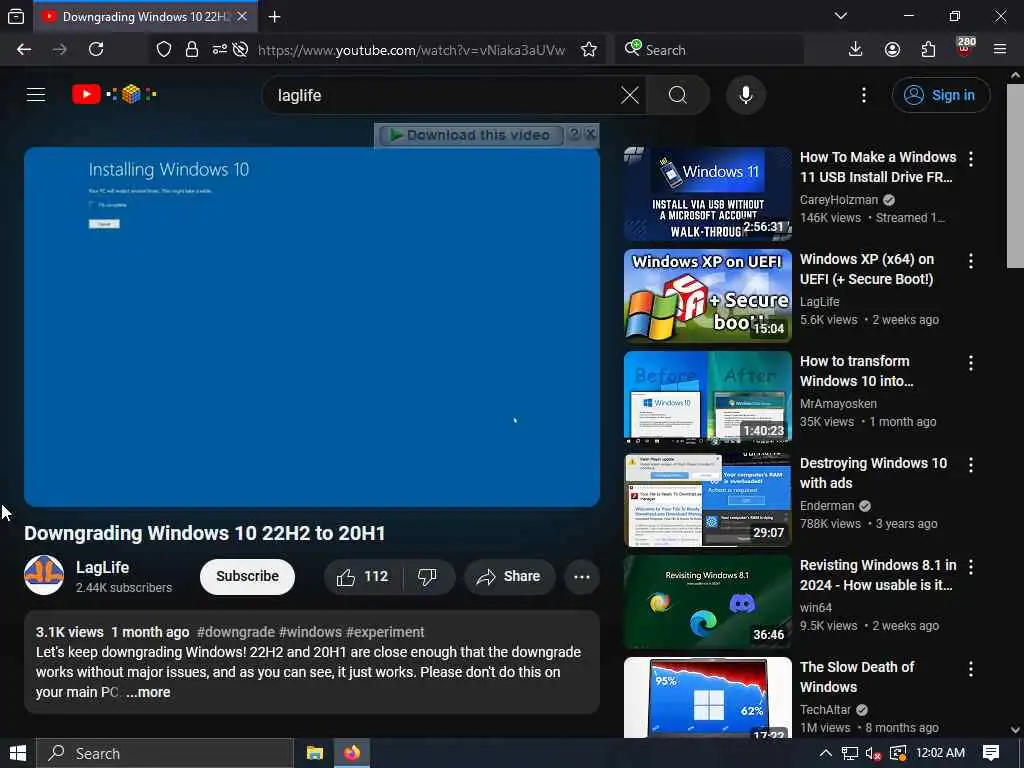This screenshot has height=768, width=1024.
Task: Like the video with 112 likes
Action: click(362, 577)
